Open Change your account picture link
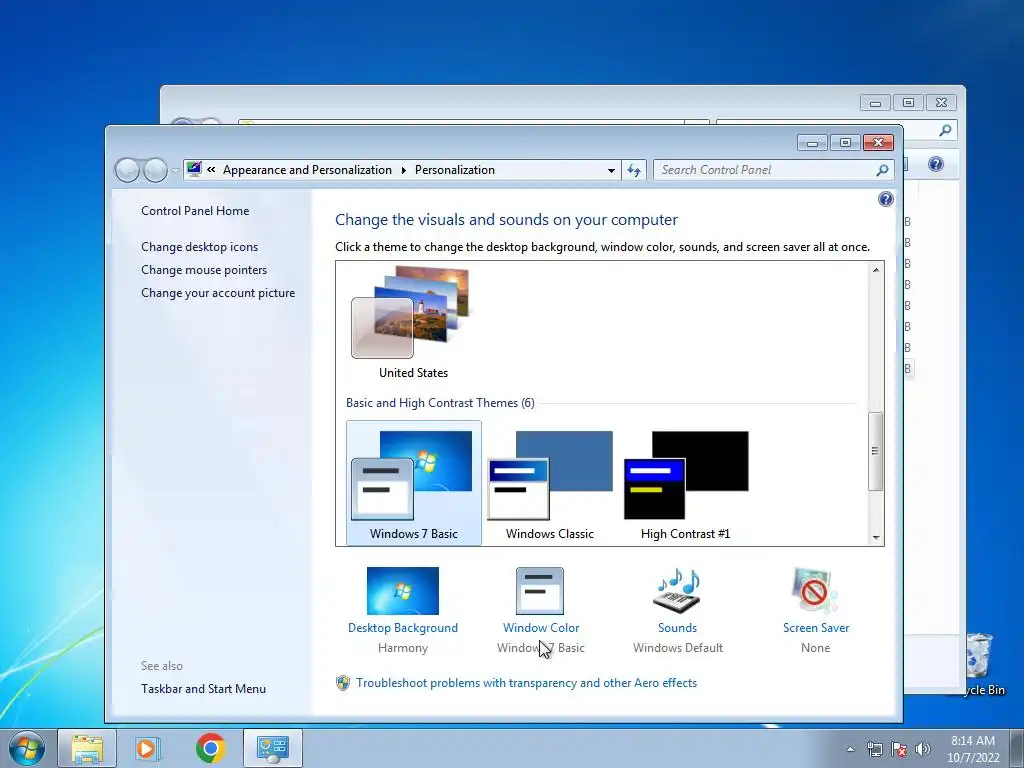The image size is (1024, 768). tap(218, 293)
